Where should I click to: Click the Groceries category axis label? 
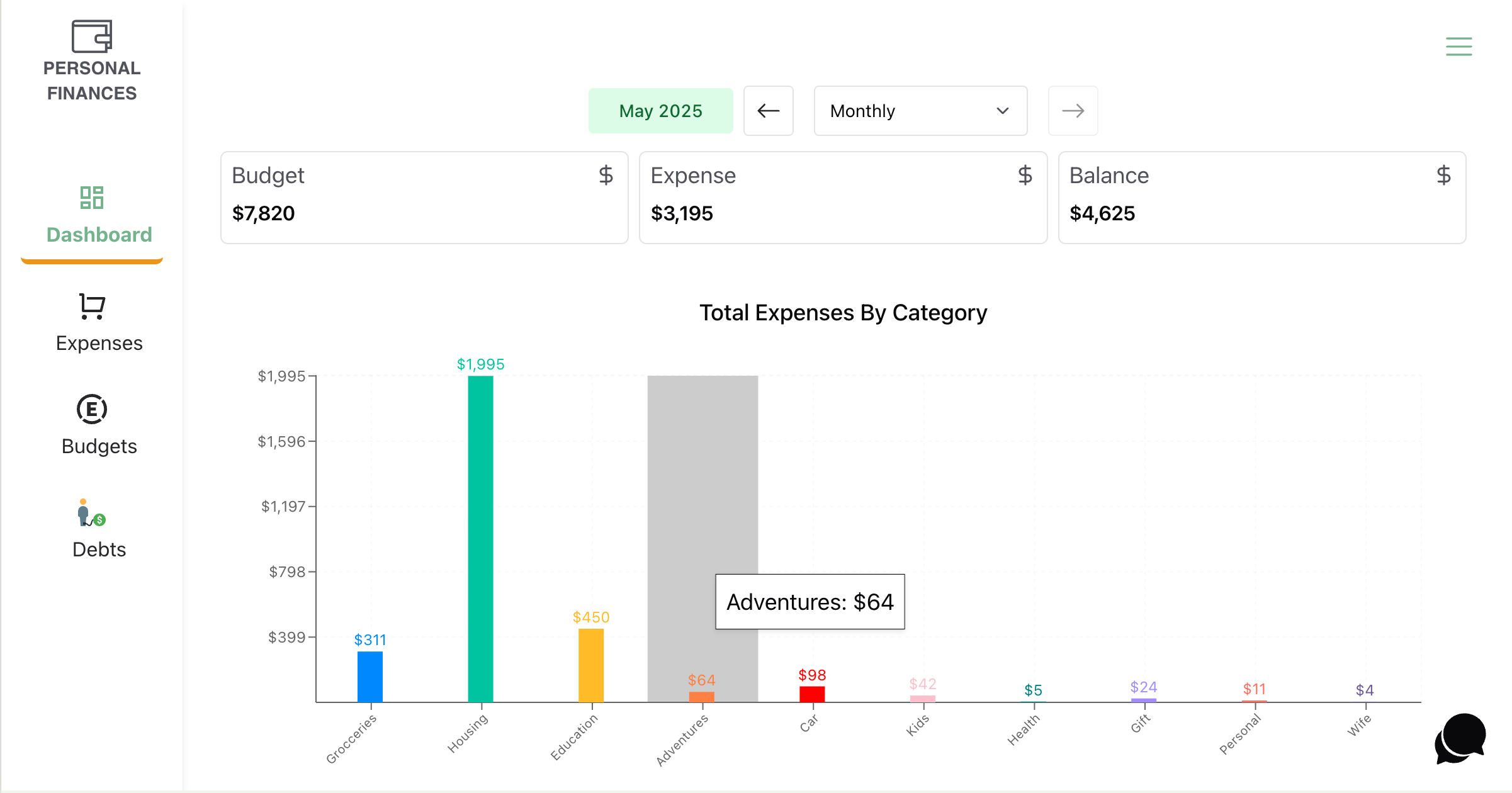point(353,740)
